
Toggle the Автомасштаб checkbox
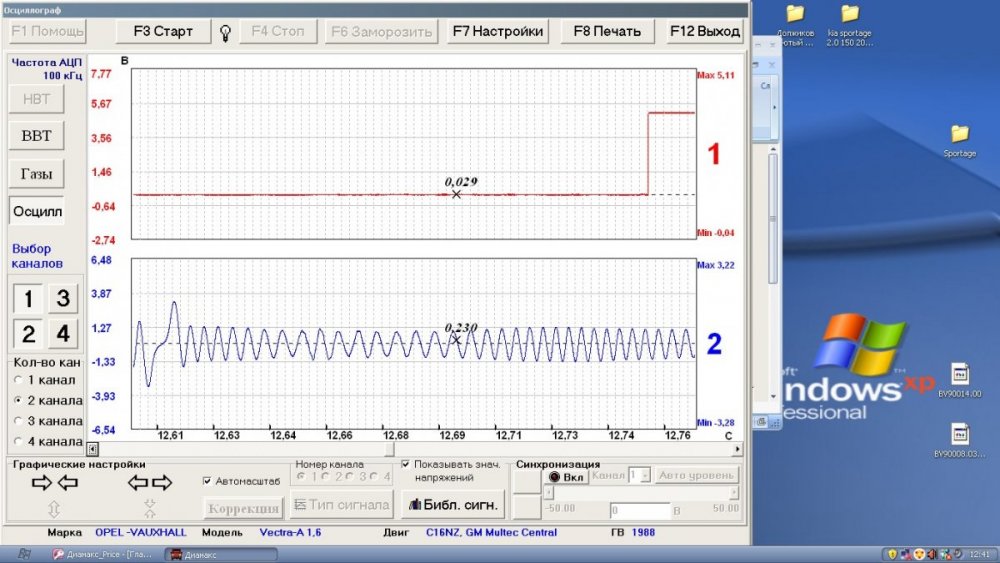point(208,480)
